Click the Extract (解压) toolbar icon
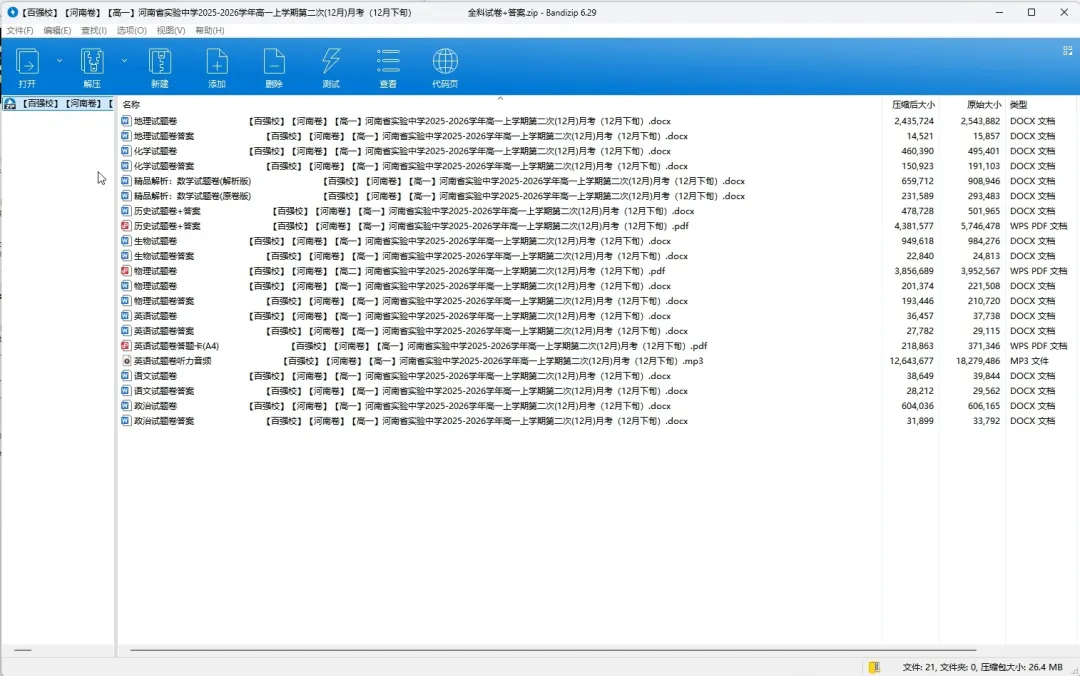Image resolution: width=1080 pixels, height=676 pixels. coord(92,68)
